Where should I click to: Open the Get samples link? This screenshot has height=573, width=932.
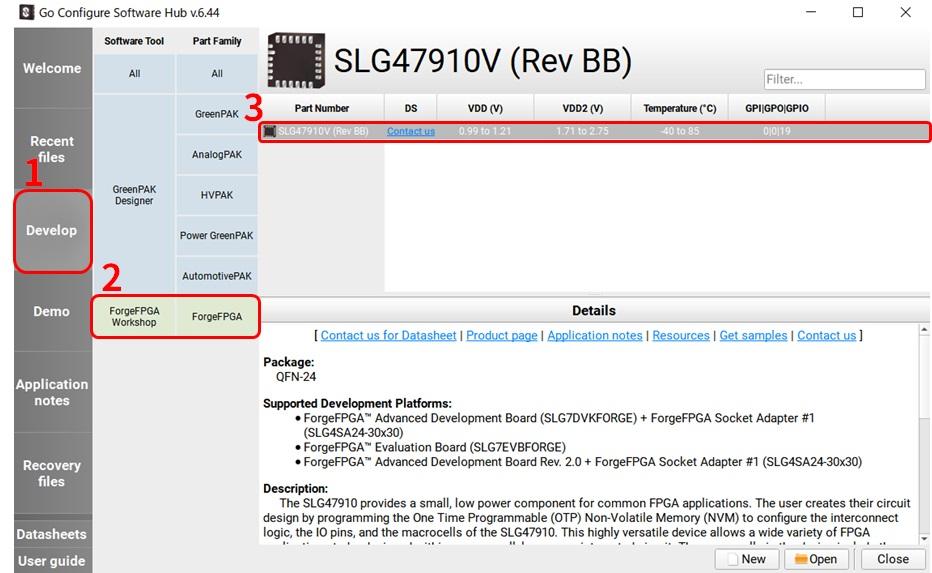coord(753,335)
